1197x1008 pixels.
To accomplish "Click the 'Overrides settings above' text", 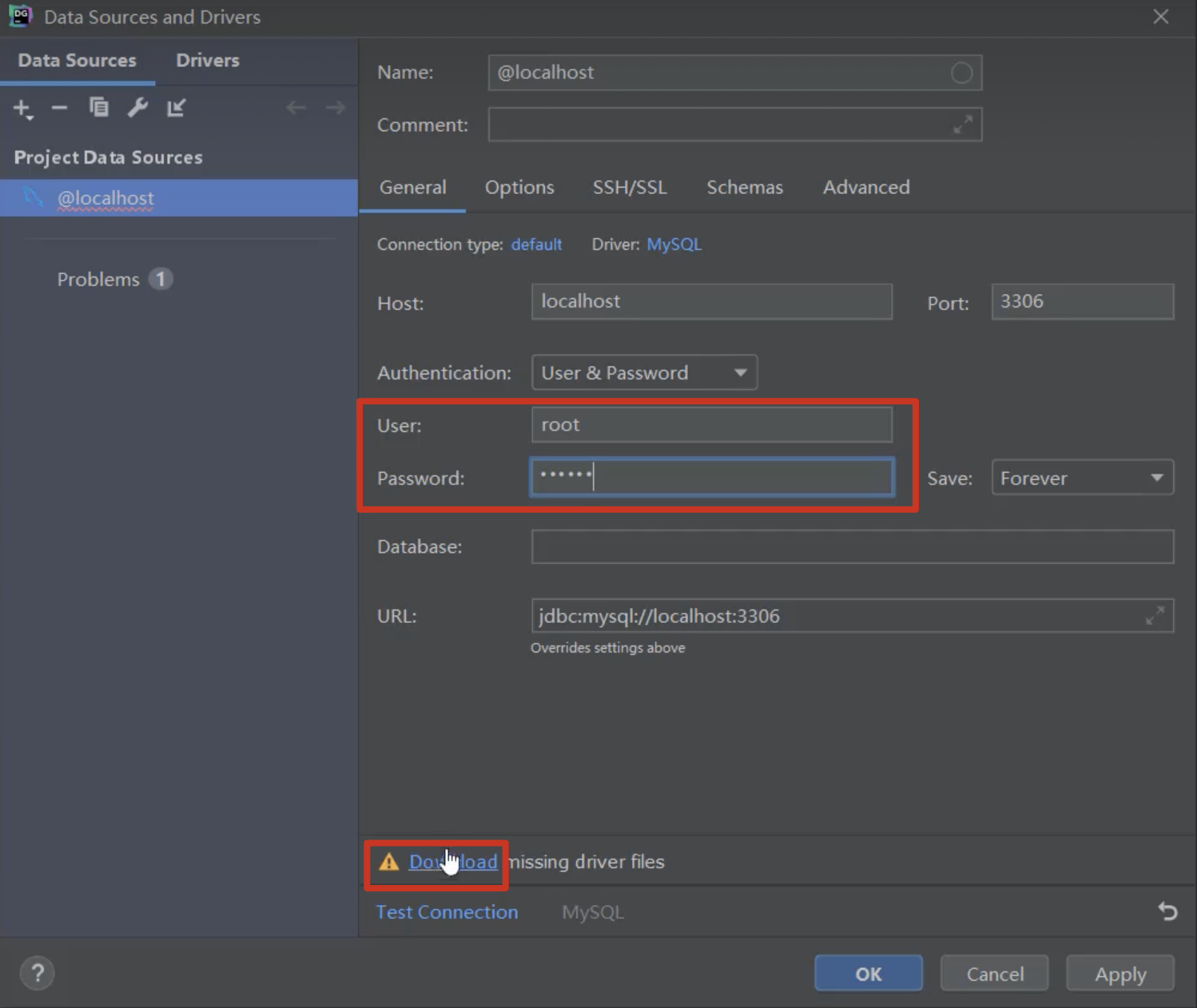I will 608,648.
